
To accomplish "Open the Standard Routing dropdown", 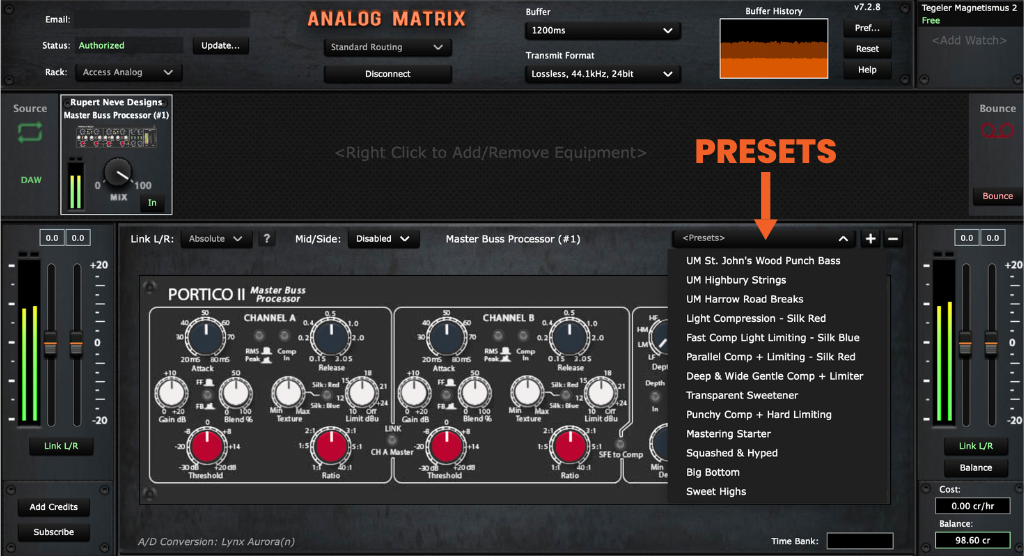I will [x=387, y=47].
